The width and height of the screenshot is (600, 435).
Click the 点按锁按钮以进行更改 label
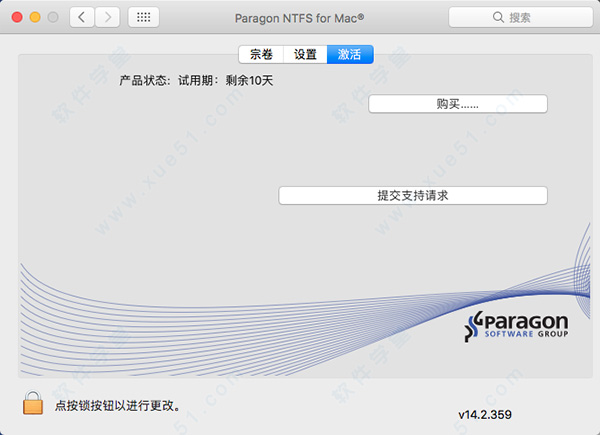[x=118, y=406]
